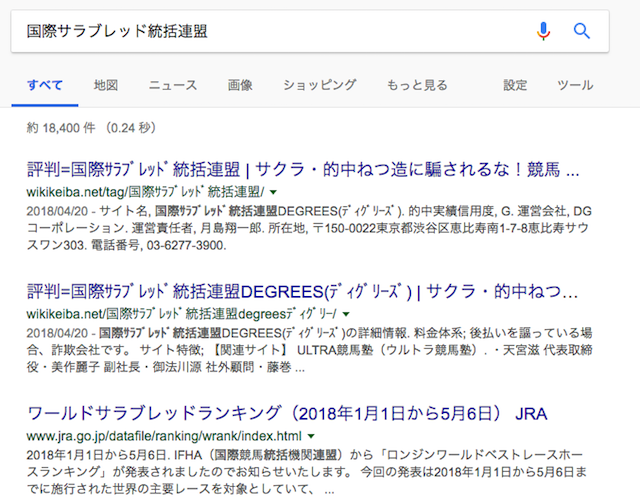Viewport: 640px width, 503px height.
Task: Open the DEGREES(ディグリーズ) result title link
Action: pos(302,292)
